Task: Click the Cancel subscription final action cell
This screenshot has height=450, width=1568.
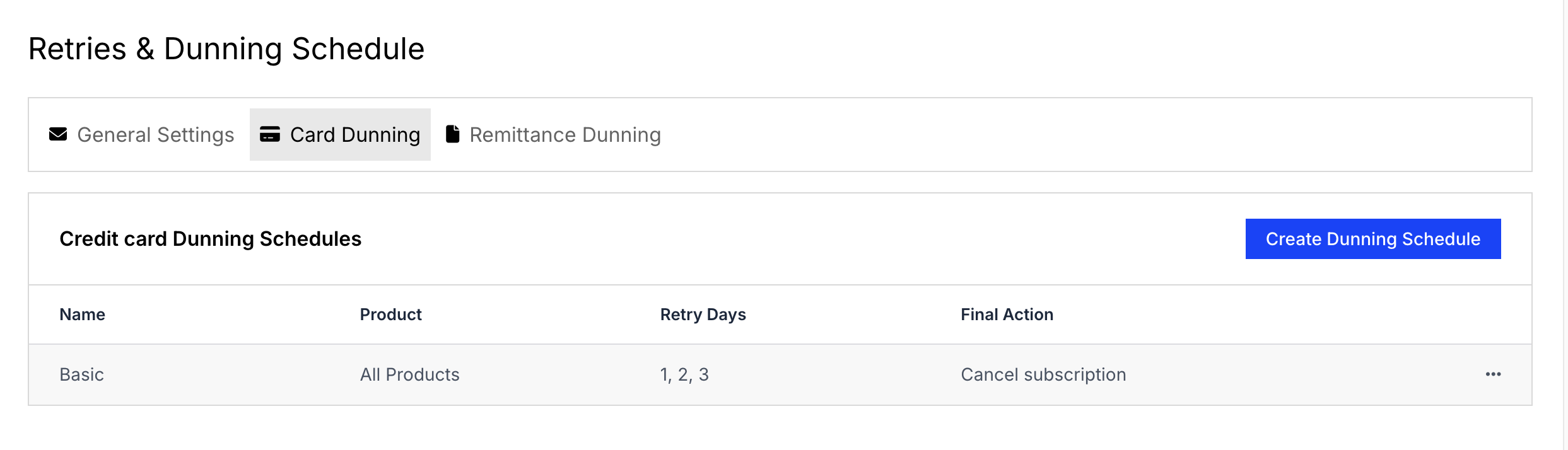Action: [x=1043, y=374]
